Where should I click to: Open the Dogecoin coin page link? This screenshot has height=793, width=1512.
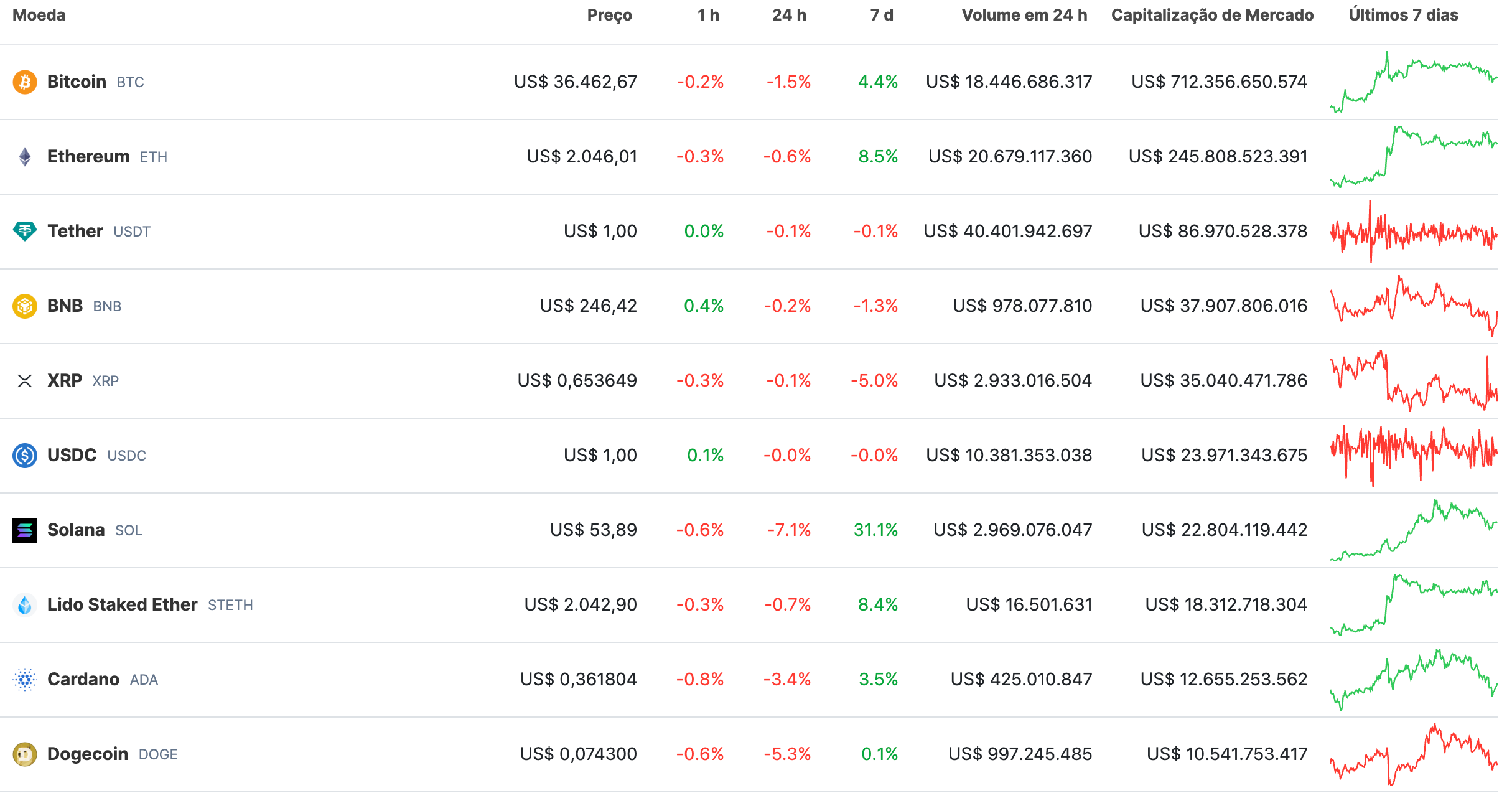pyautogui.click(x=88, y=754)
